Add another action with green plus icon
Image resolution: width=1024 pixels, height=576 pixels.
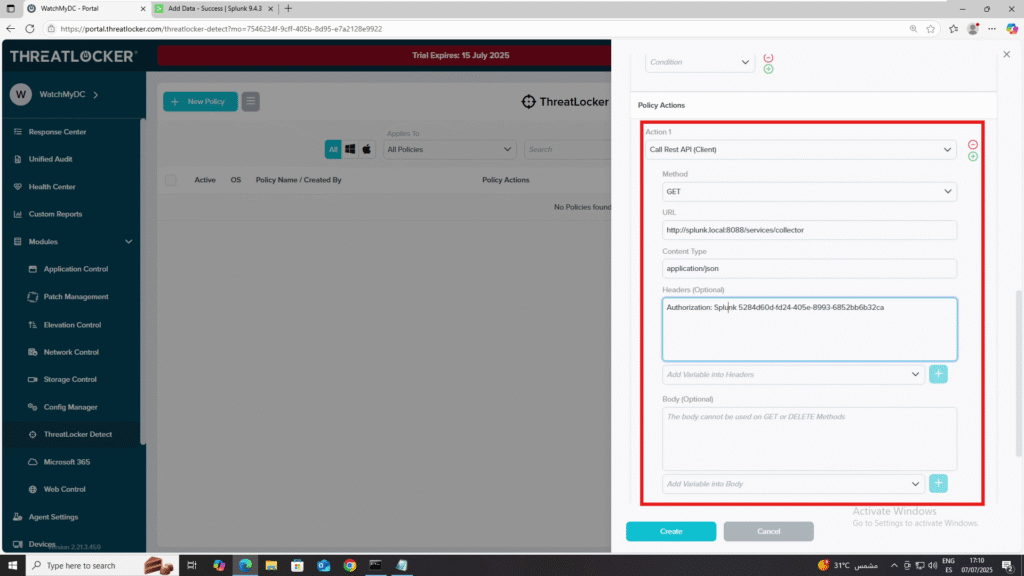pyautogui.click(x=972, y=157)
